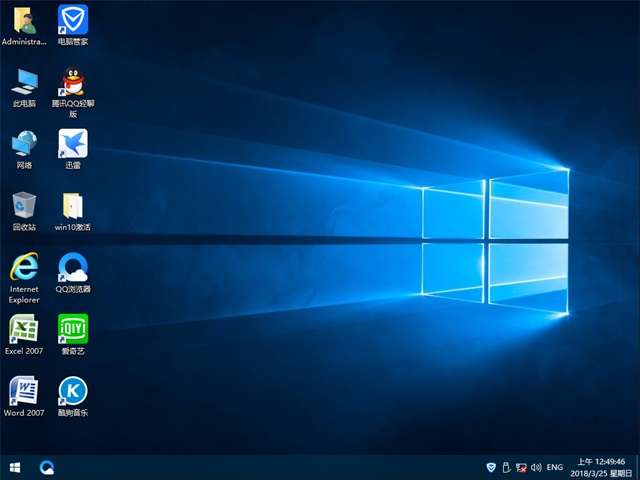Image resolution: width=640 pixels, height=480 pixels.
Task: Select the 酷狗音乐 KuGou music icon
Action: 72,391
